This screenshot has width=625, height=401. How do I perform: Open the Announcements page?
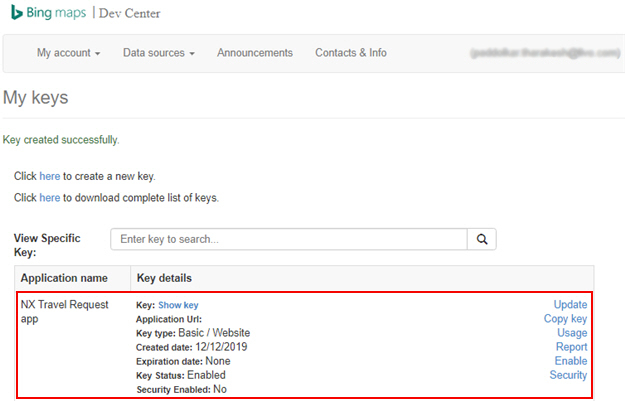[255, 53]
